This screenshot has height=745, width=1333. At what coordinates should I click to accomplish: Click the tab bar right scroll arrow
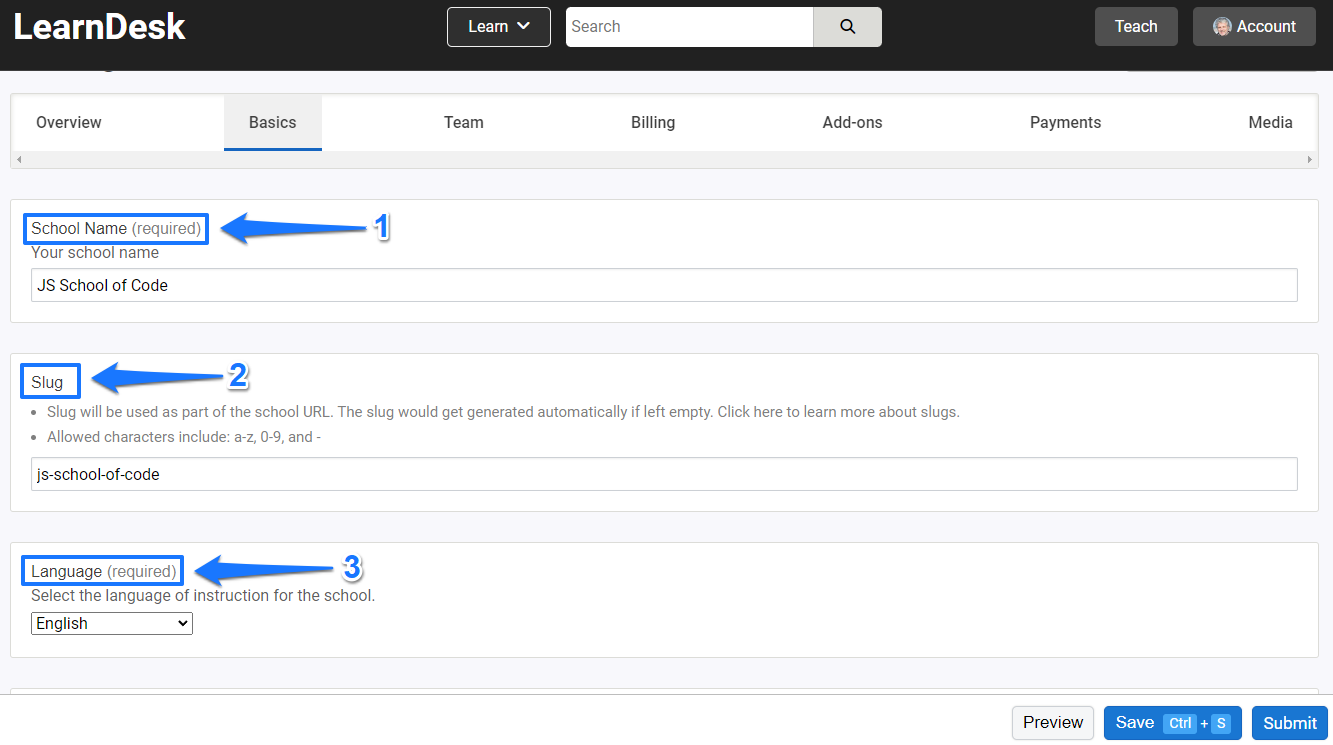(1310, 160)
